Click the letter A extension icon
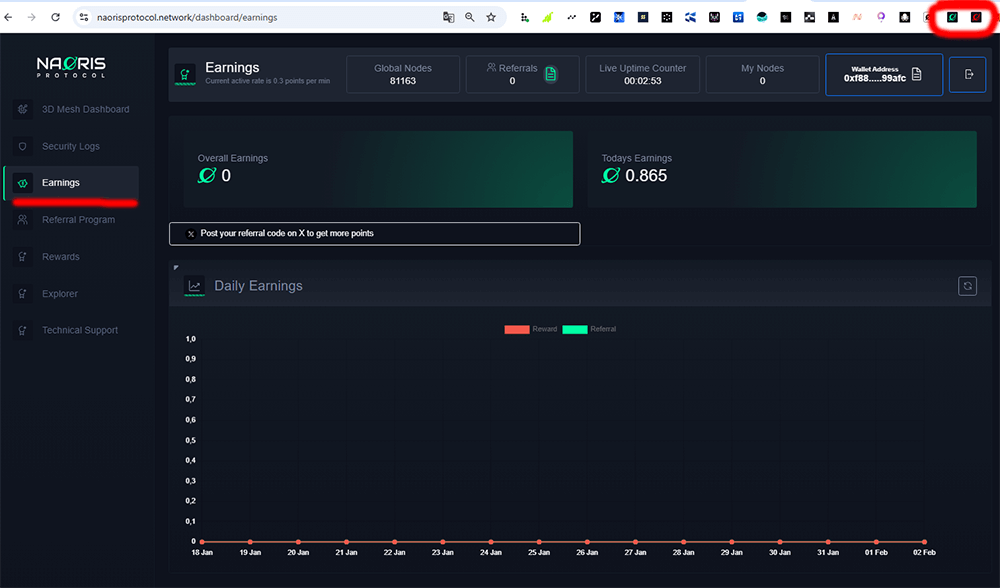 833,17
